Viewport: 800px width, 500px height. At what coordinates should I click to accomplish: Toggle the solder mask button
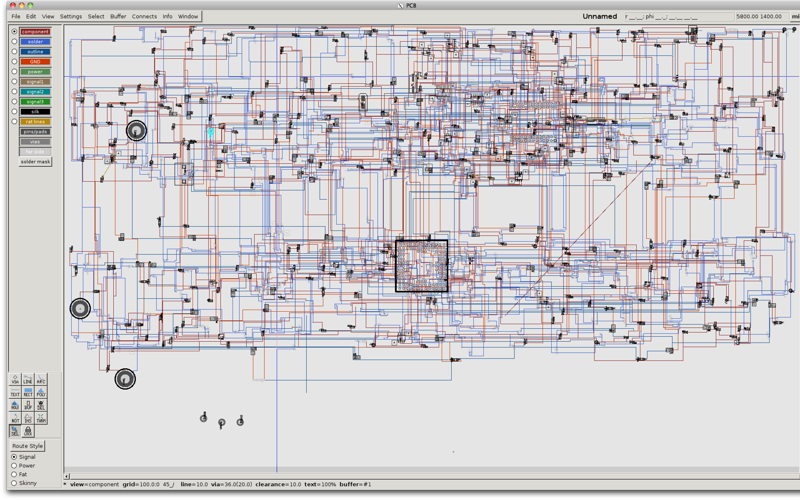coord(35,161)
